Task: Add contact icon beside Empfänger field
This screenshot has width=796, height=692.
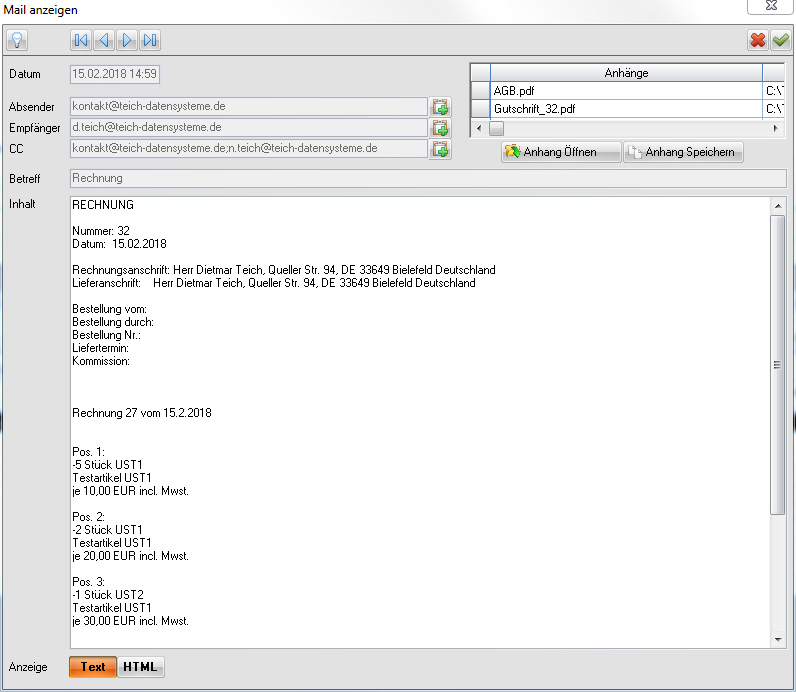Action: coord(440,128)
